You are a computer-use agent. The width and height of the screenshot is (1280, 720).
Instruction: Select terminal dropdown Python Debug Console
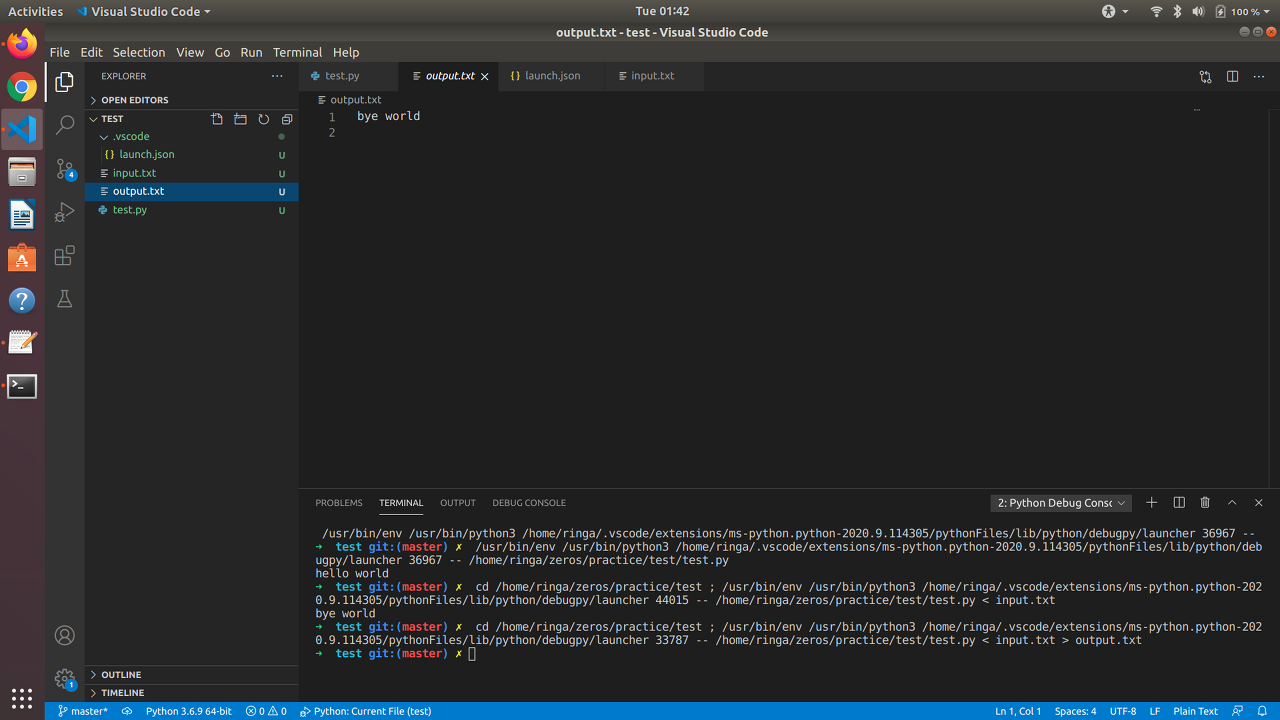point(1062,503)
